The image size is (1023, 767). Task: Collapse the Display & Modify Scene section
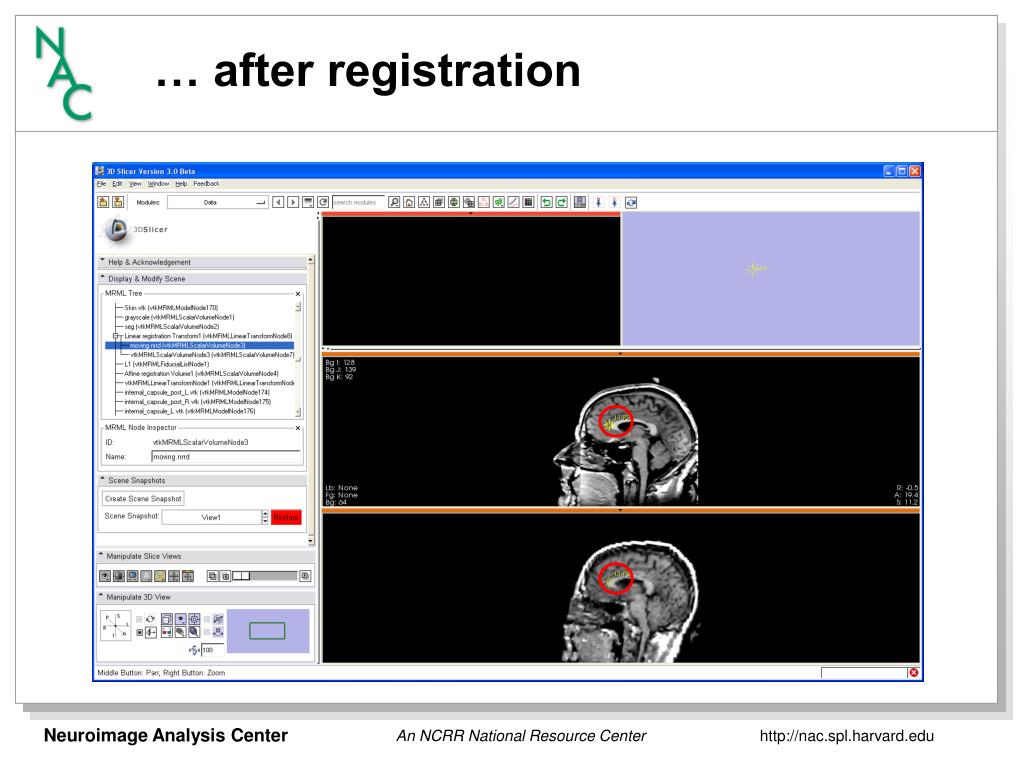[x=202, y=278]
